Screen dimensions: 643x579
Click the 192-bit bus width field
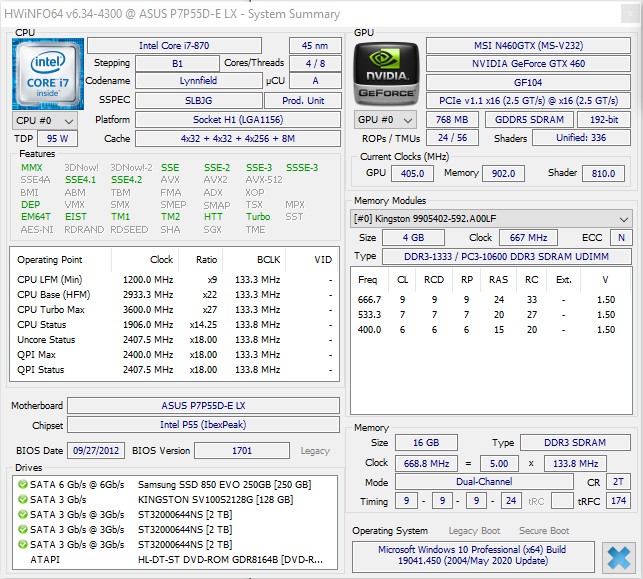tap(604, 120)
